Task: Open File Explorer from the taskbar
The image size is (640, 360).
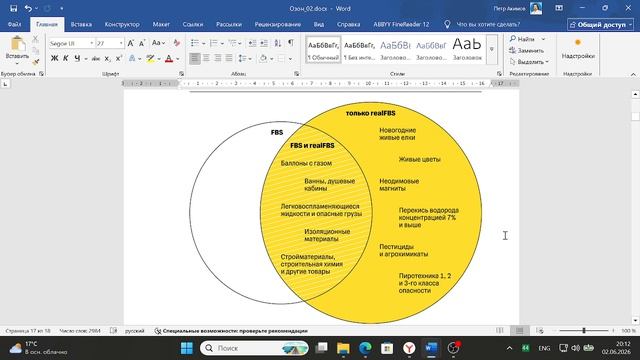Action: coord(343,348)
